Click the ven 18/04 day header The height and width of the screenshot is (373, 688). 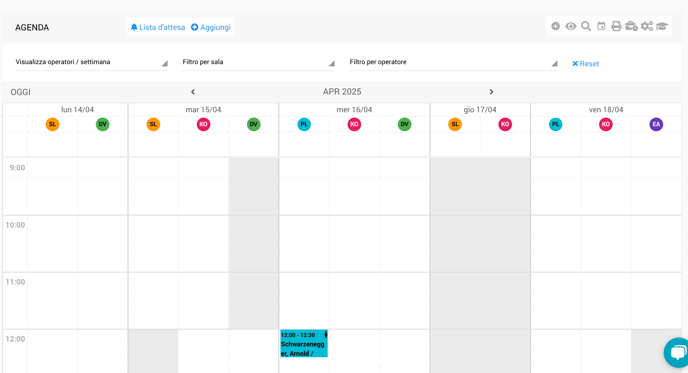click(x=606, y=110)
